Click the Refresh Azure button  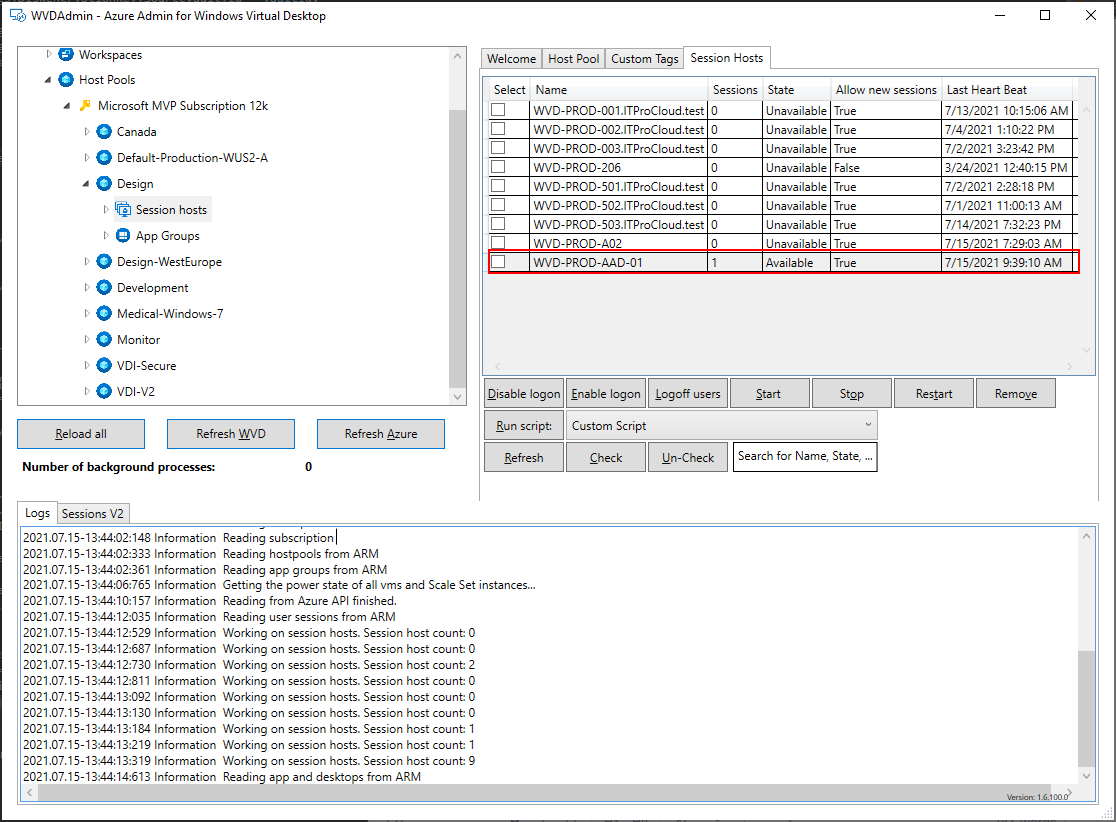tap(381, 434)
